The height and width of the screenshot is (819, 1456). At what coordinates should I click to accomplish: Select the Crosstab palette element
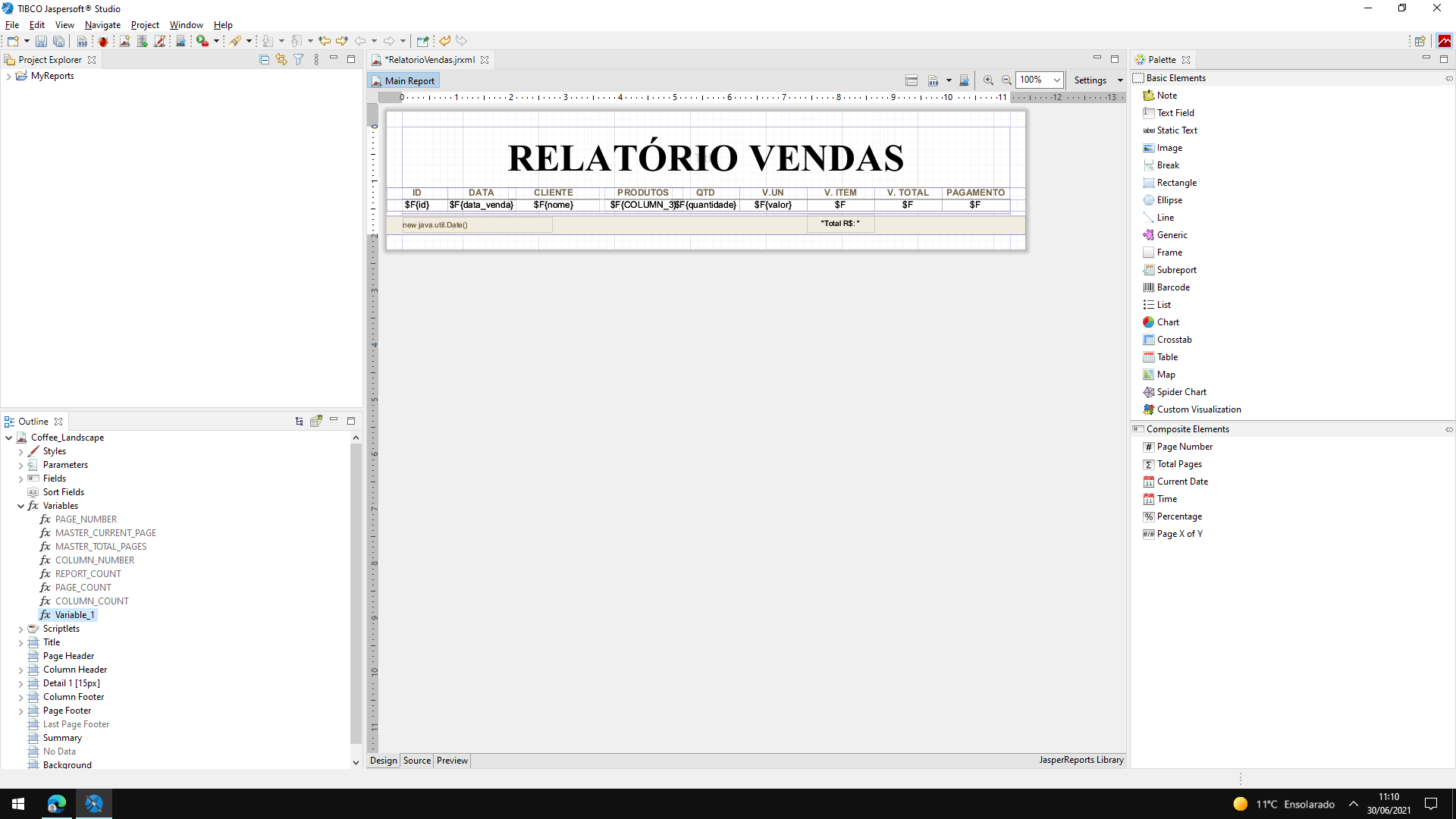pos(1174,340)
